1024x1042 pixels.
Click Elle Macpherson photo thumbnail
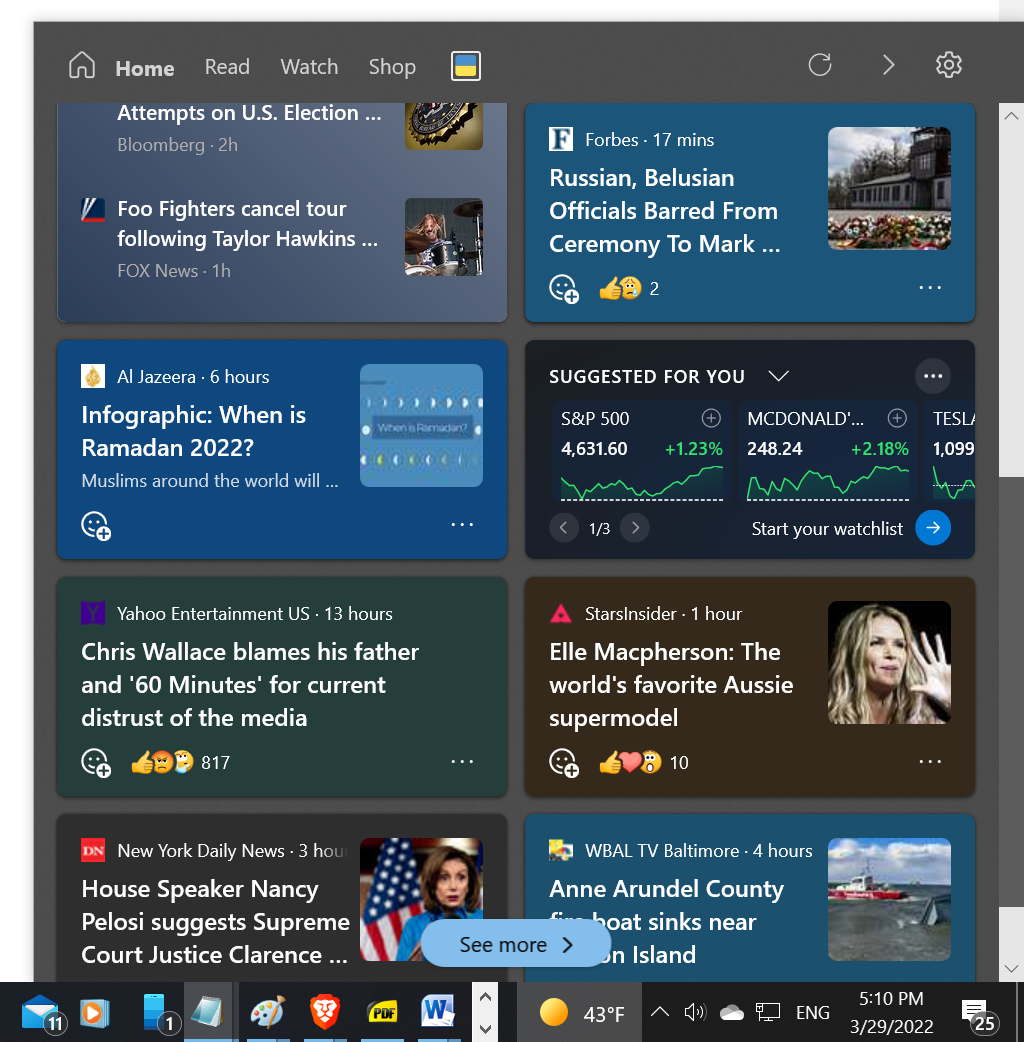(889, 663)
